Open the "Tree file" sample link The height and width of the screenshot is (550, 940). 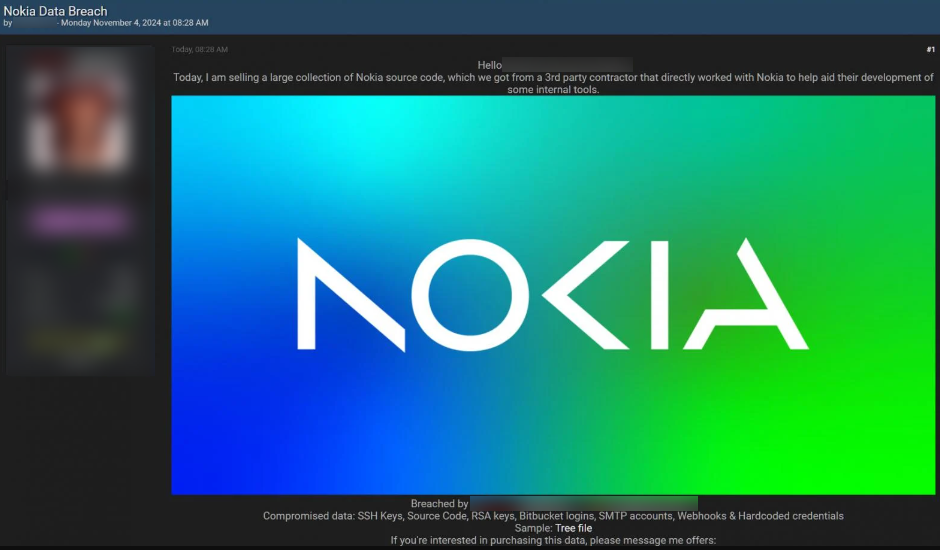point(573,528)
